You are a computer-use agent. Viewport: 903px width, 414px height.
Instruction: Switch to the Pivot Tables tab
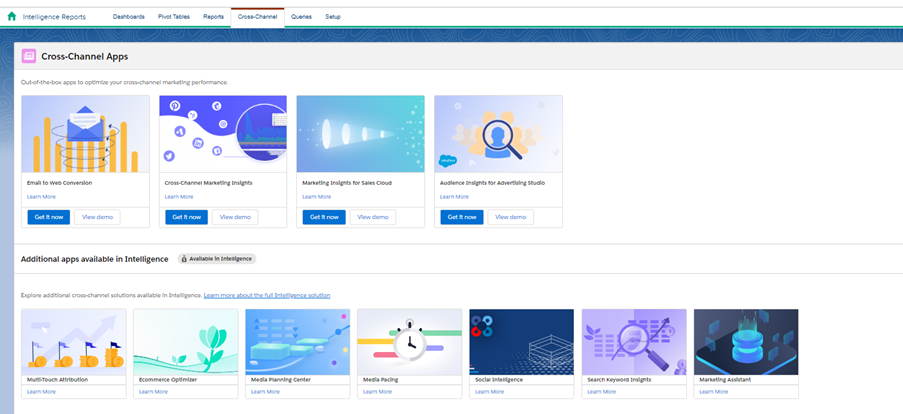click(x=174, y=17)
